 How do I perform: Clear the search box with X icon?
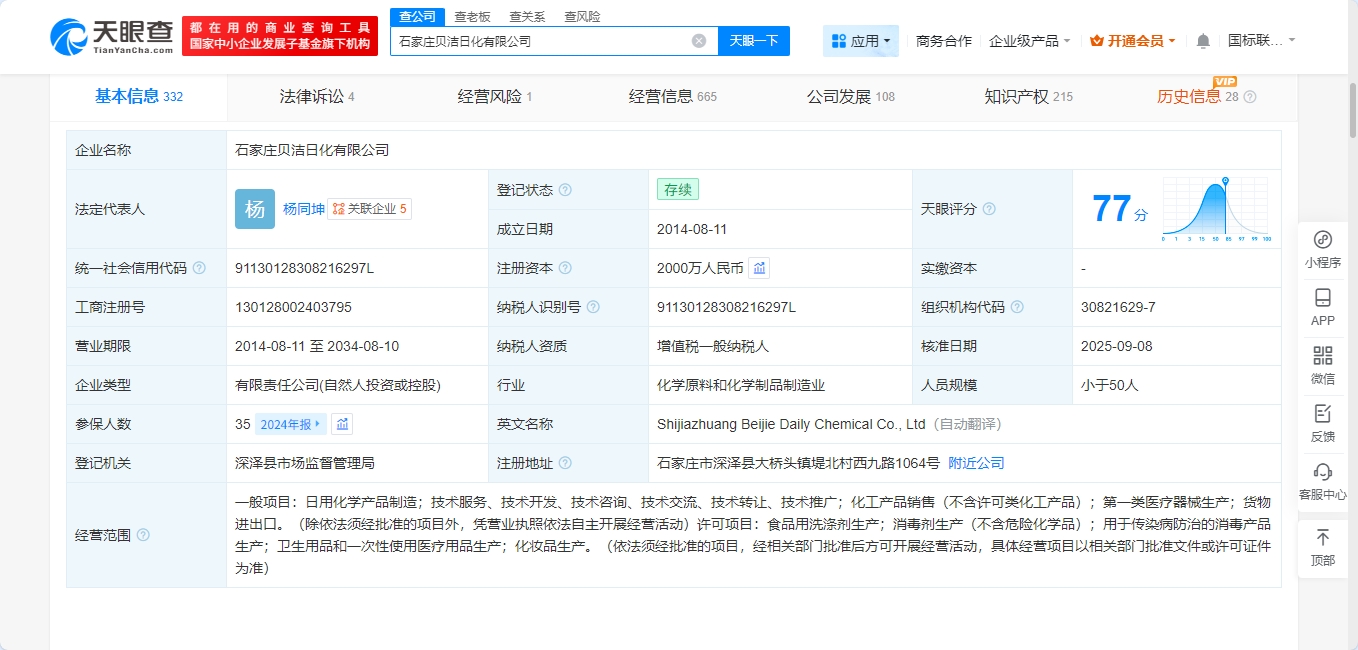(x=699, y=41)
